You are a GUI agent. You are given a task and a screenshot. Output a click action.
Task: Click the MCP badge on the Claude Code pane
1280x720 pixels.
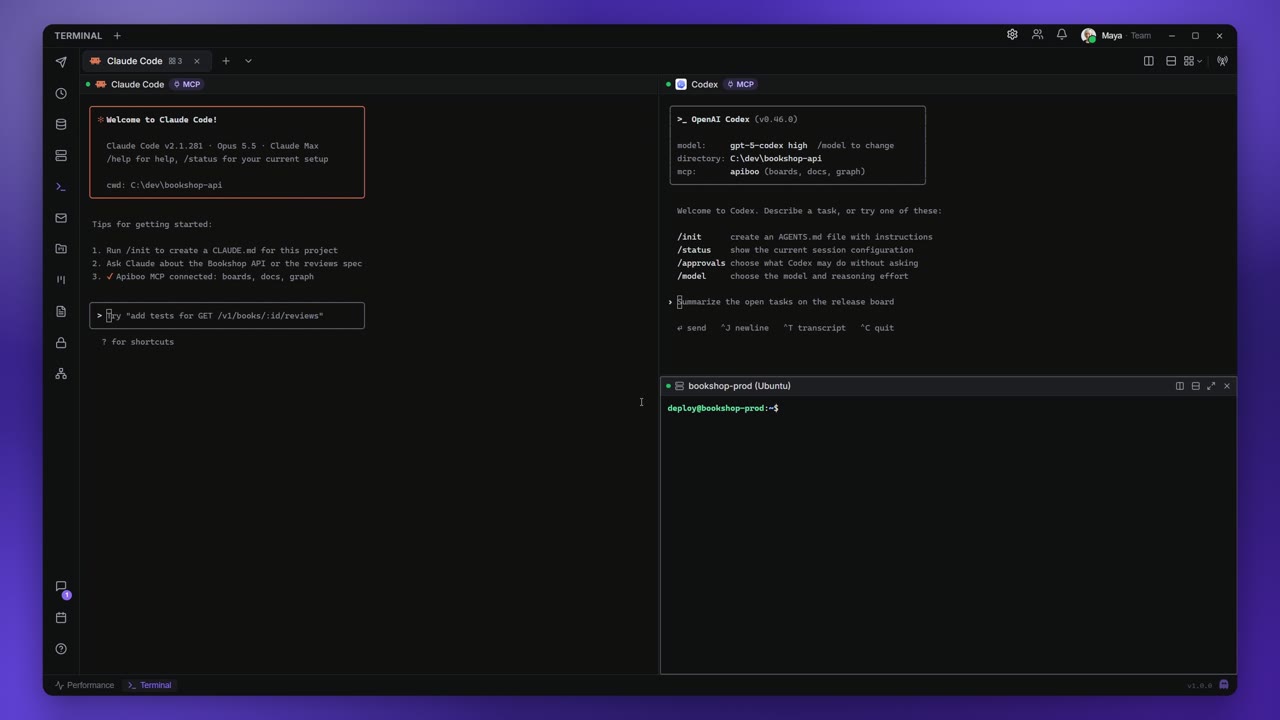coord(187,85)
